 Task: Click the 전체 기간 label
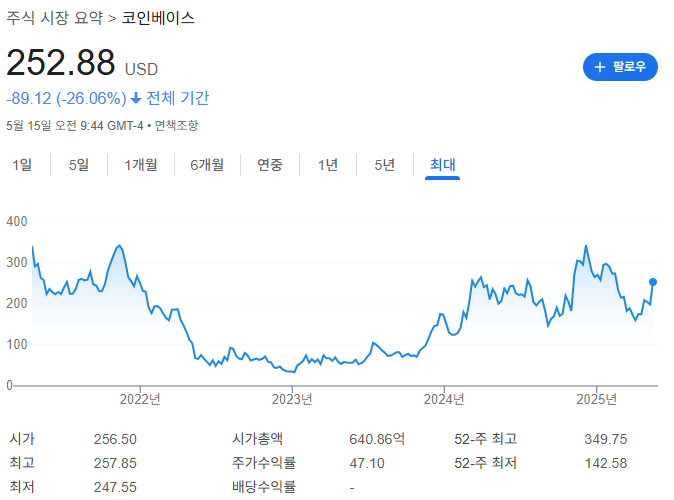pyautogui.click(x=178, y=98)
